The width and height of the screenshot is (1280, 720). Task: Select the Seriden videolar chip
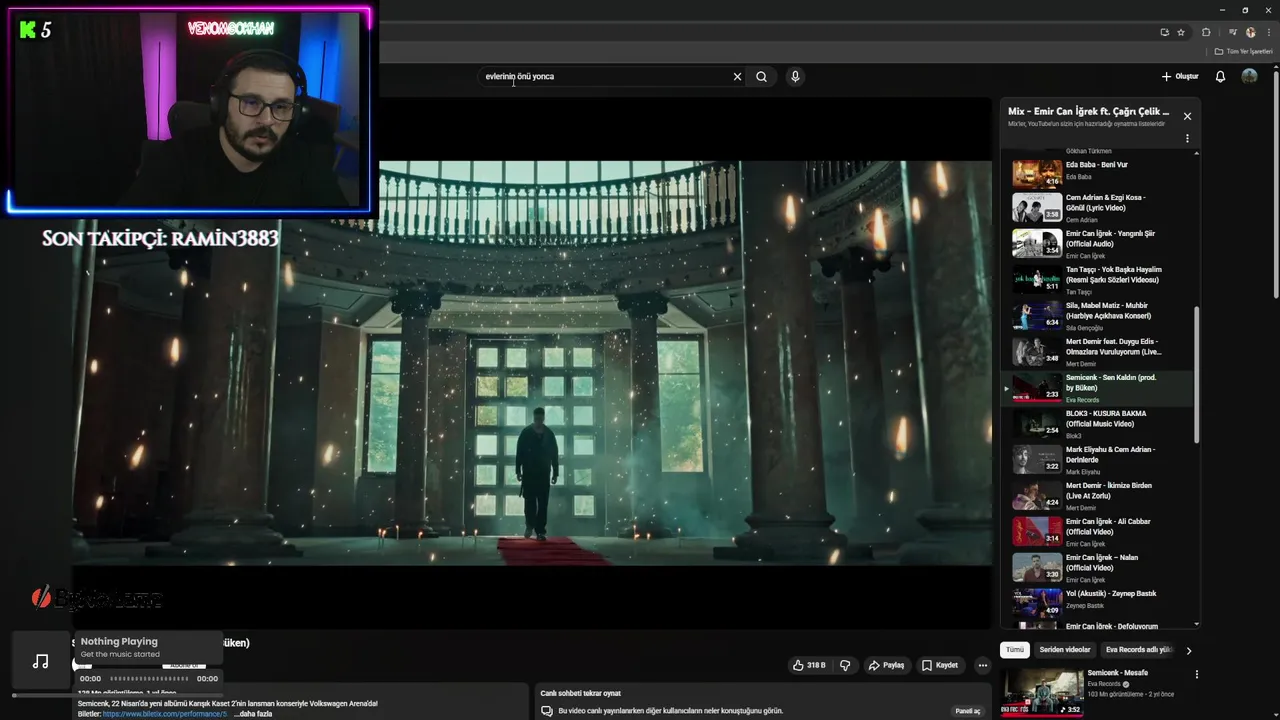tap(1065, 650)
